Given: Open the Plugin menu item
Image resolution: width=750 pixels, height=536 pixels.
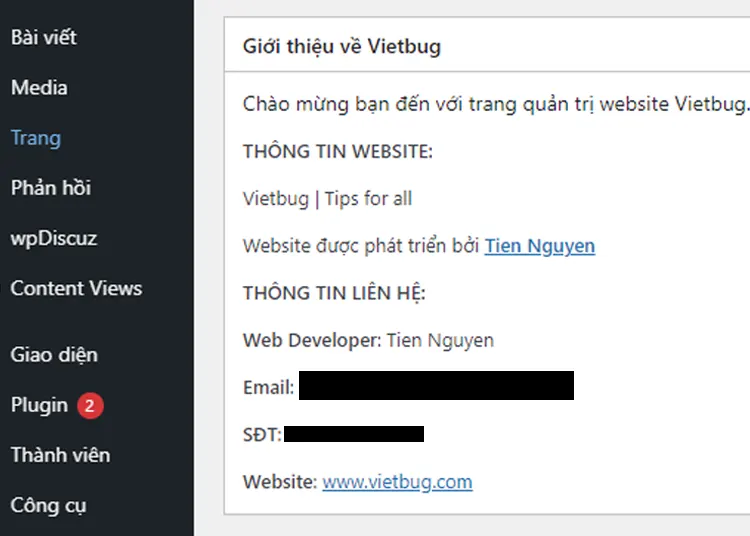Looking at the screenshot, I should tap(39, 405).
